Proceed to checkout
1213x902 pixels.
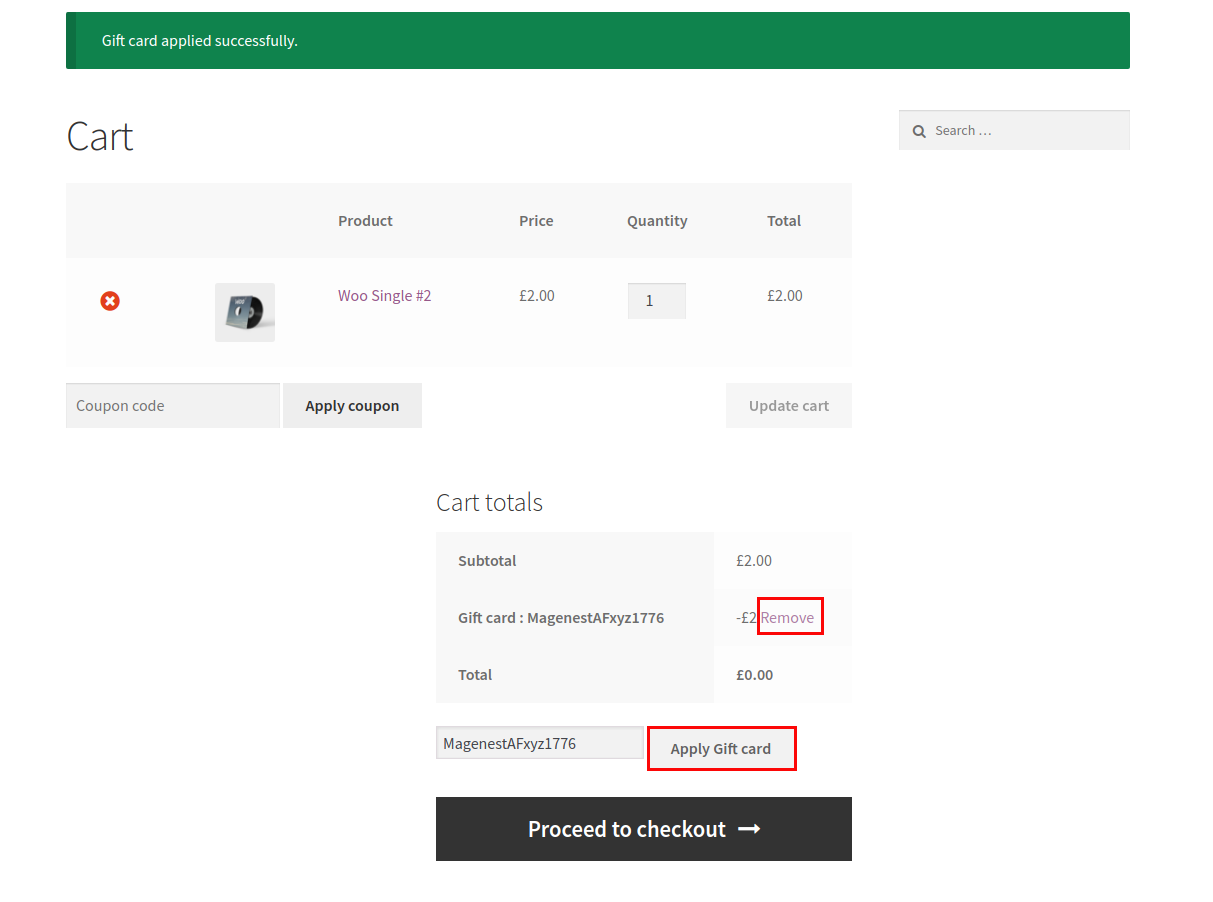pyautogui.click(x=643, y=829)
